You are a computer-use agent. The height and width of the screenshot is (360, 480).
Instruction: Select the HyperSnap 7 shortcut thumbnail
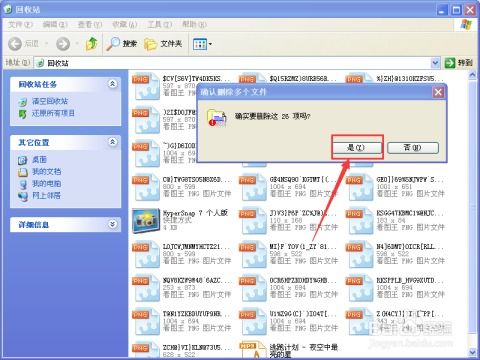146,220
